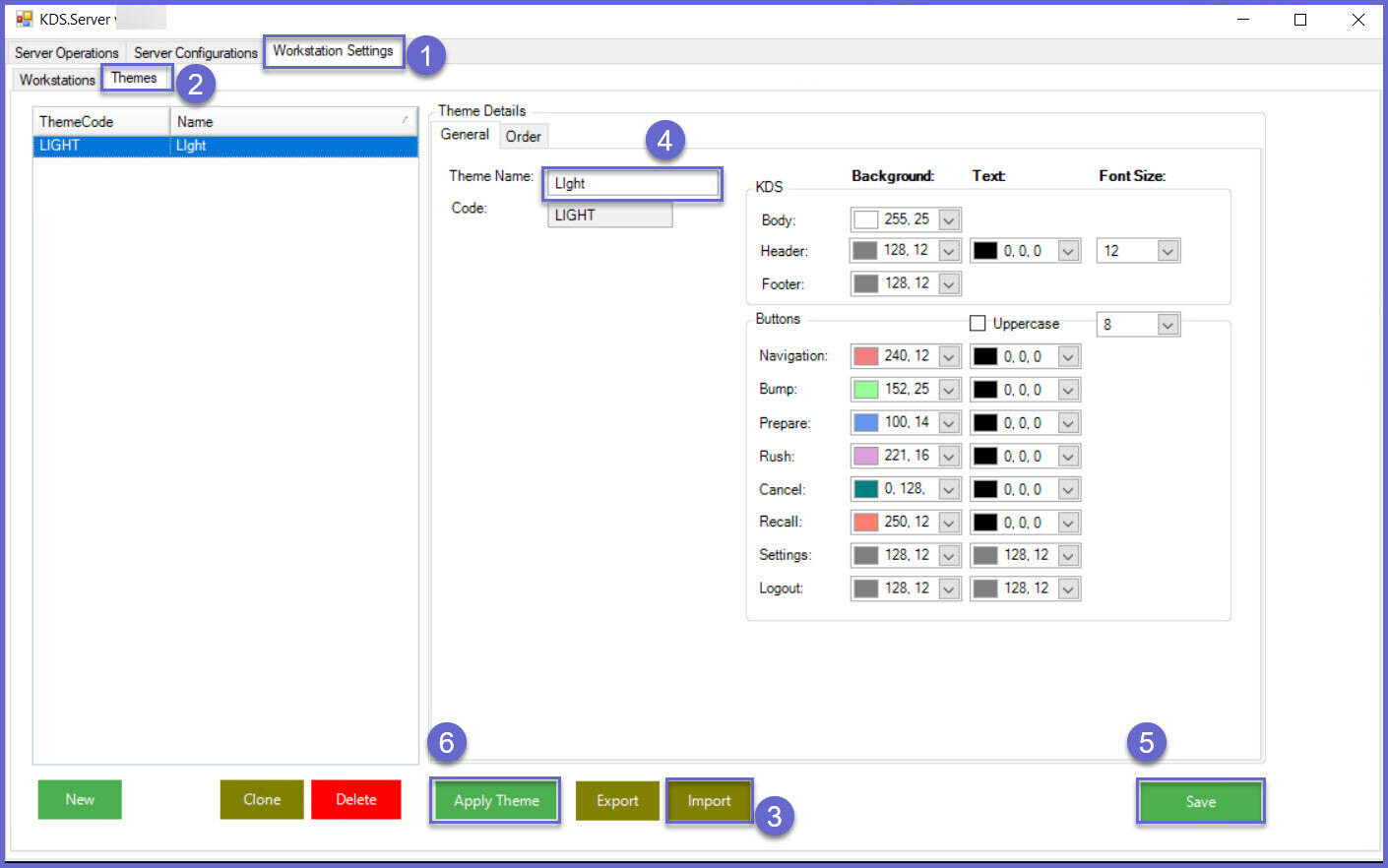Expand the Header font size dropdown

[x=1167, y=252]
